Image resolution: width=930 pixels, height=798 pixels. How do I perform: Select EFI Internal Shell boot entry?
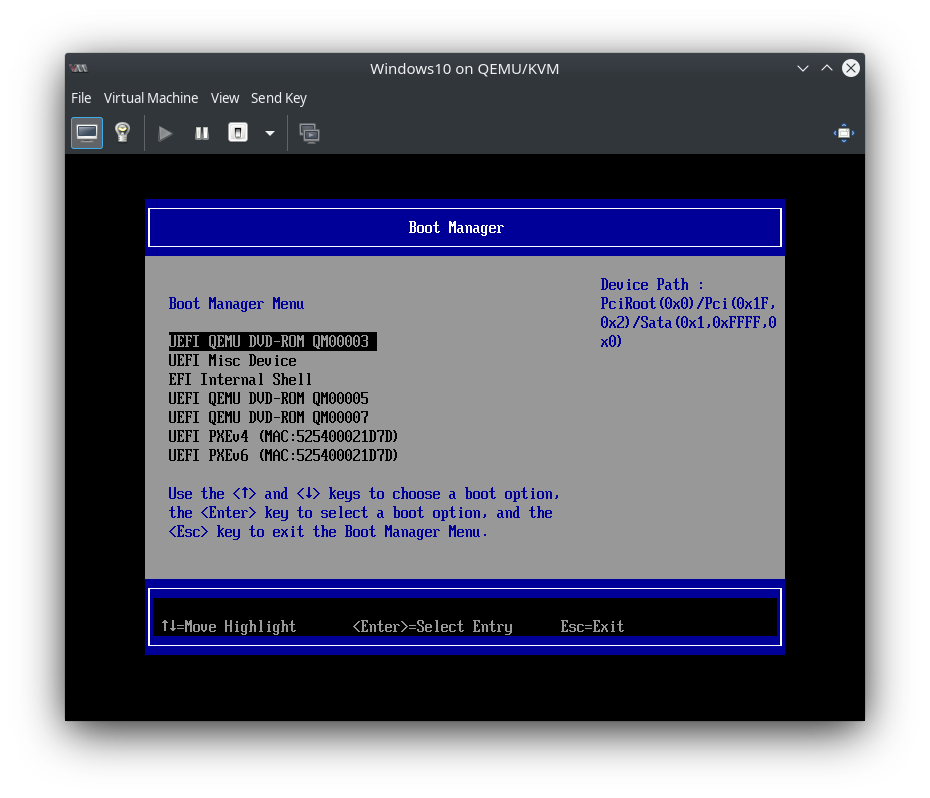[240, 380]
